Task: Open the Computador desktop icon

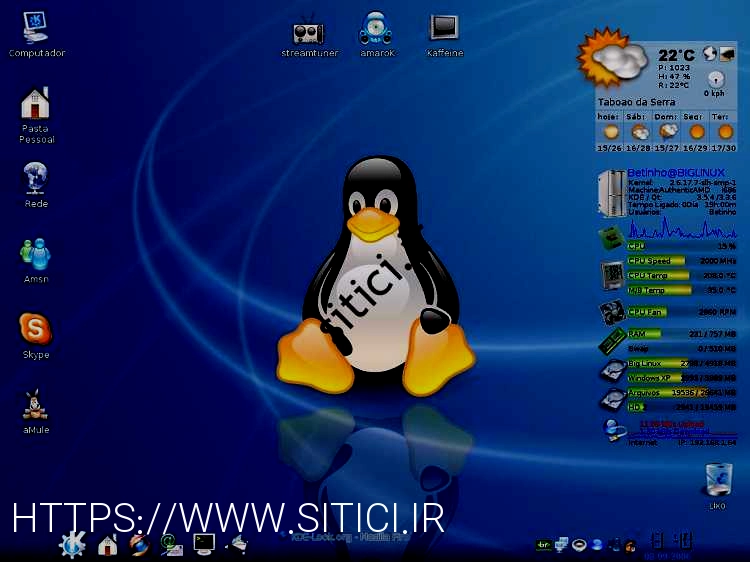Action: click(x=36, y=34)
